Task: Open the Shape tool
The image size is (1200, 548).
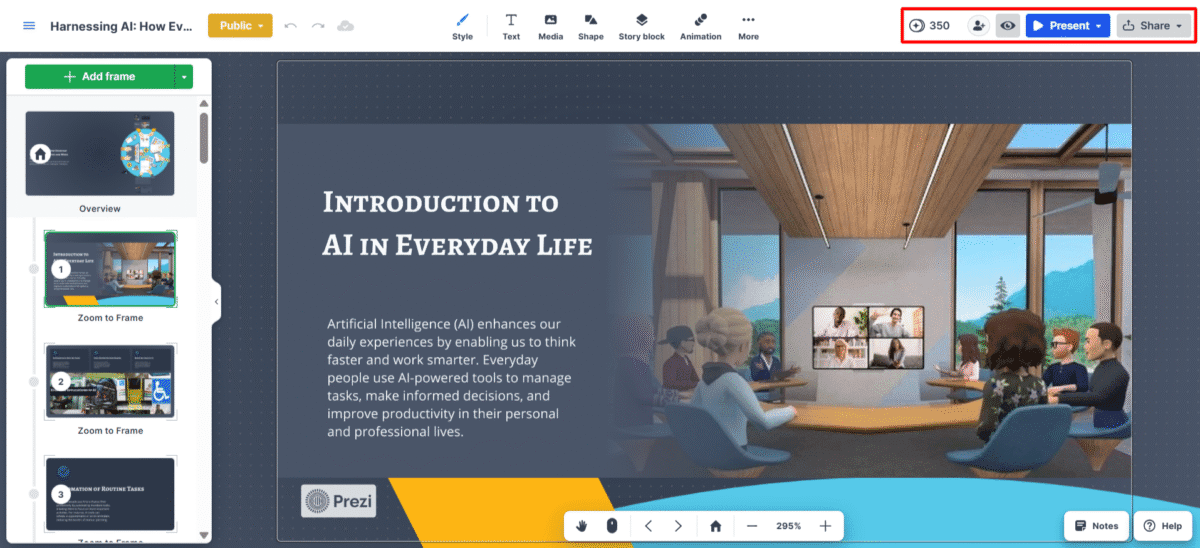Action: 591,27
